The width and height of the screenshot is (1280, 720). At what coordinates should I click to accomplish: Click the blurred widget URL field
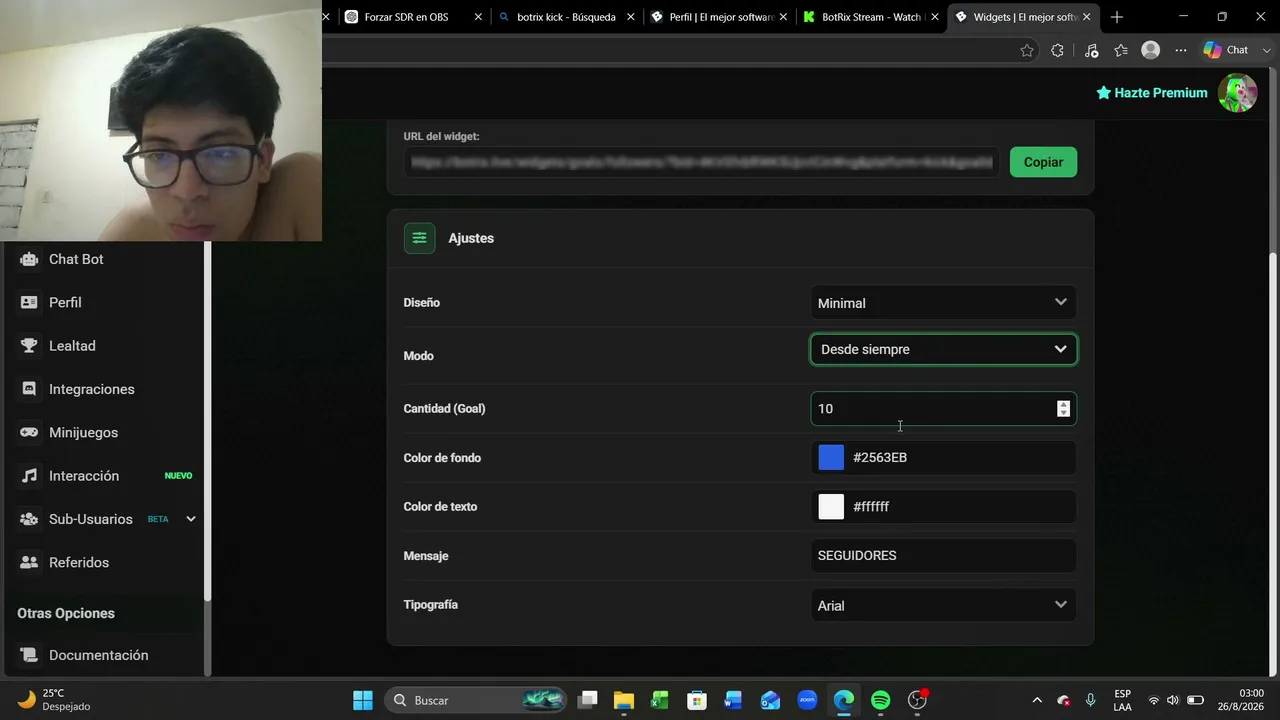pos(701,162)
